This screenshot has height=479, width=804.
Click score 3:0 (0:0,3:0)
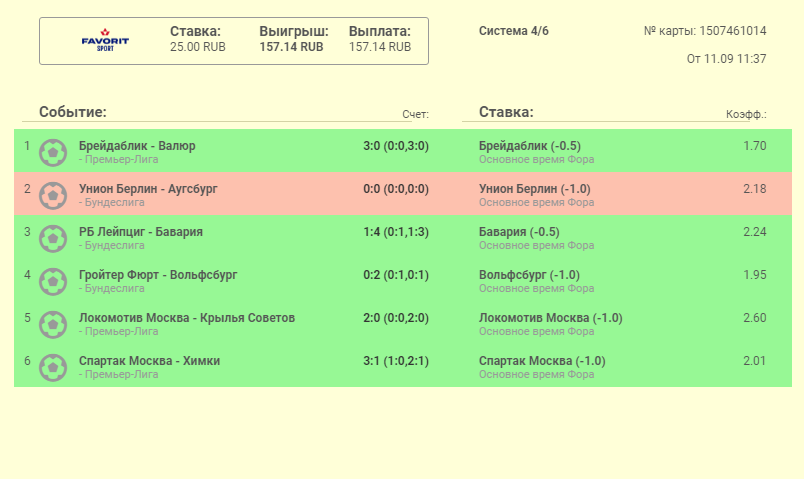click(396, 146)
